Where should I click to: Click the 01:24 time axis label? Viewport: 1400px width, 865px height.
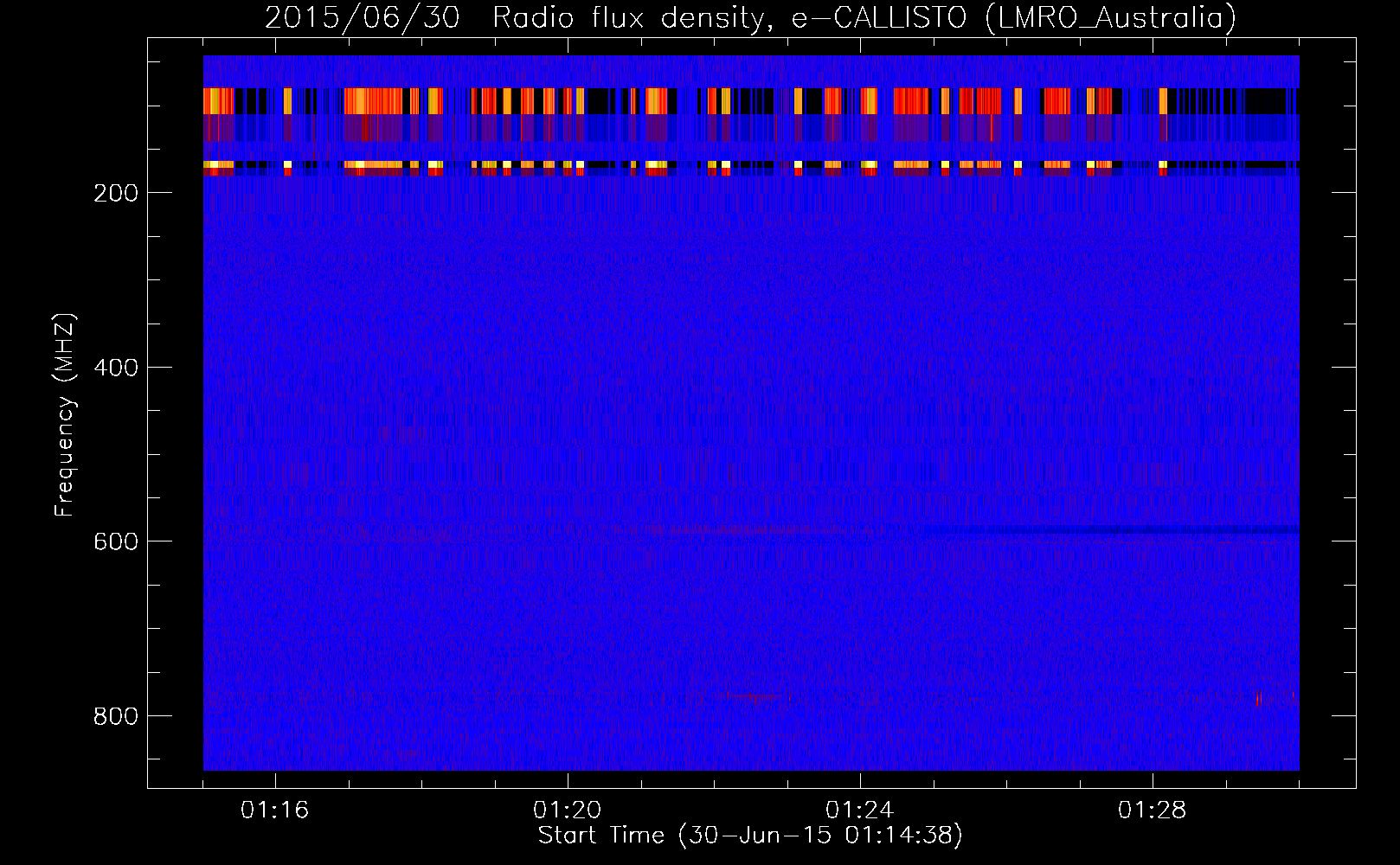tap(860, 811)
